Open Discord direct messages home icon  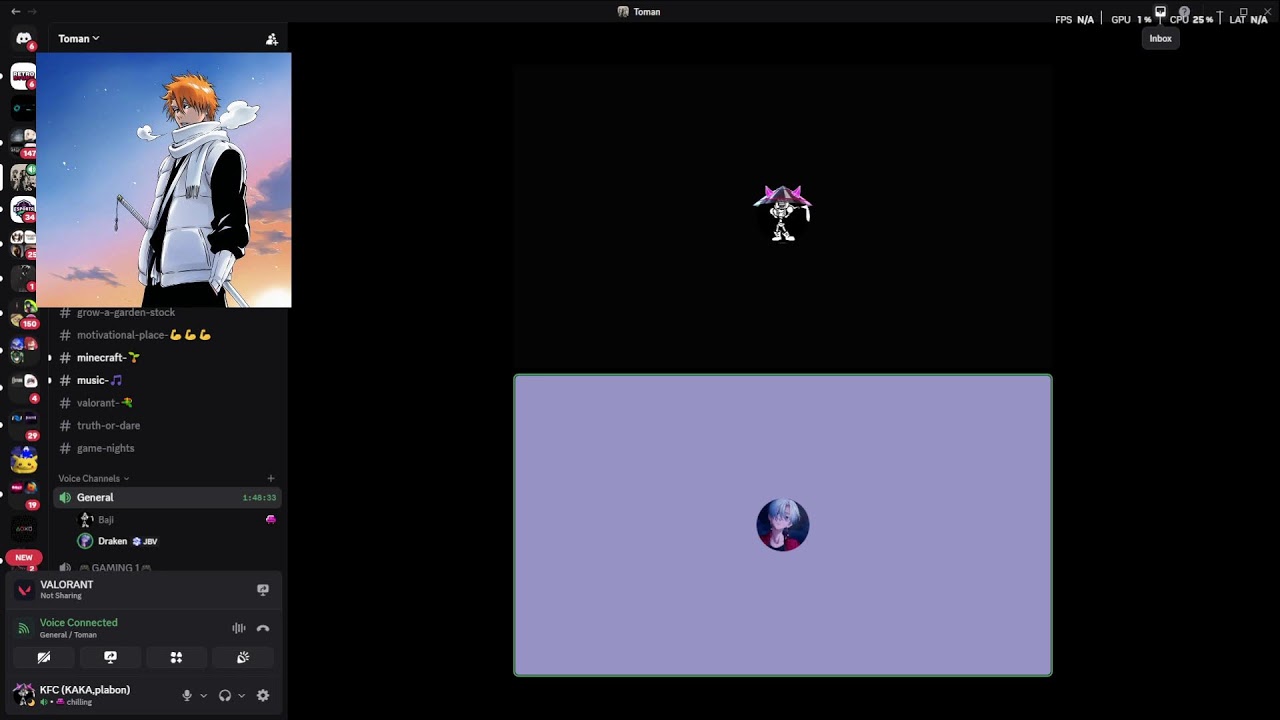(x=23, y=39)
